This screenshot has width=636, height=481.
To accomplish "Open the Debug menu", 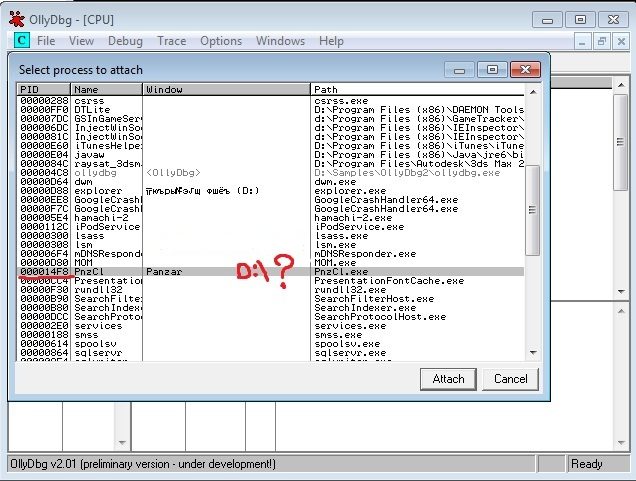I will tap(125, 41).
